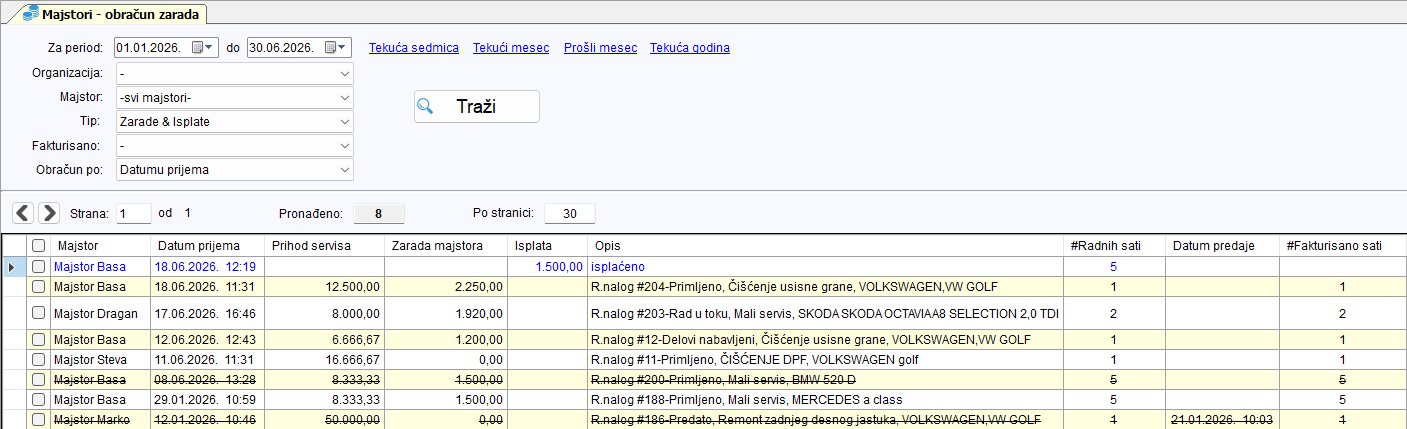The image size is (1407, 429).
Task: Toggle the select-all checkbox in table header
Action: (x=38, y=246)
